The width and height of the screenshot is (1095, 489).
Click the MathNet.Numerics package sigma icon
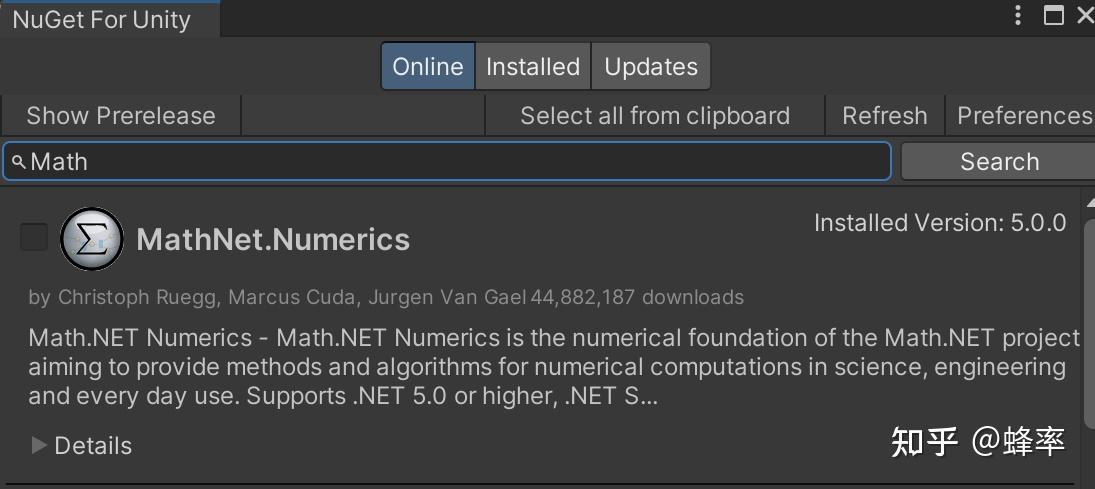click(x=92, y=240)
